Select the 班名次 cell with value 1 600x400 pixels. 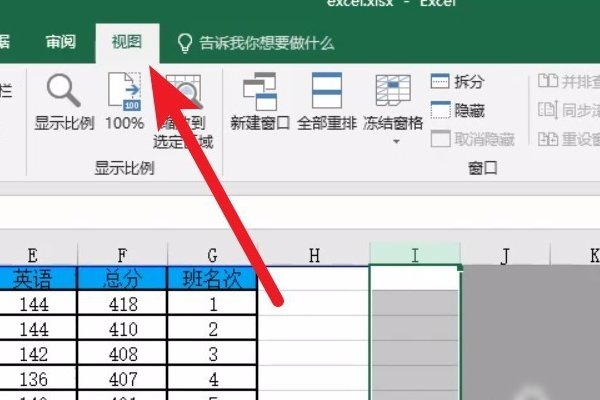[x=212, y=304]
